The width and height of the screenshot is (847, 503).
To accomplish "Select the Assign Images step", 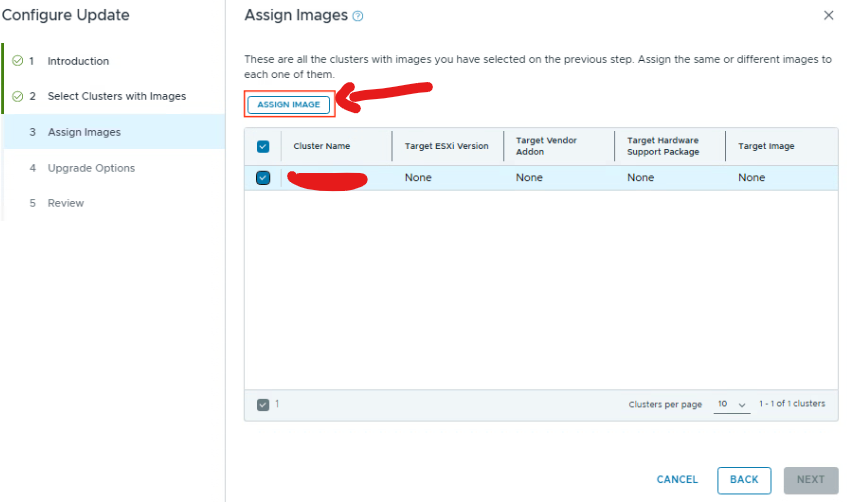I will coord(84,132).
